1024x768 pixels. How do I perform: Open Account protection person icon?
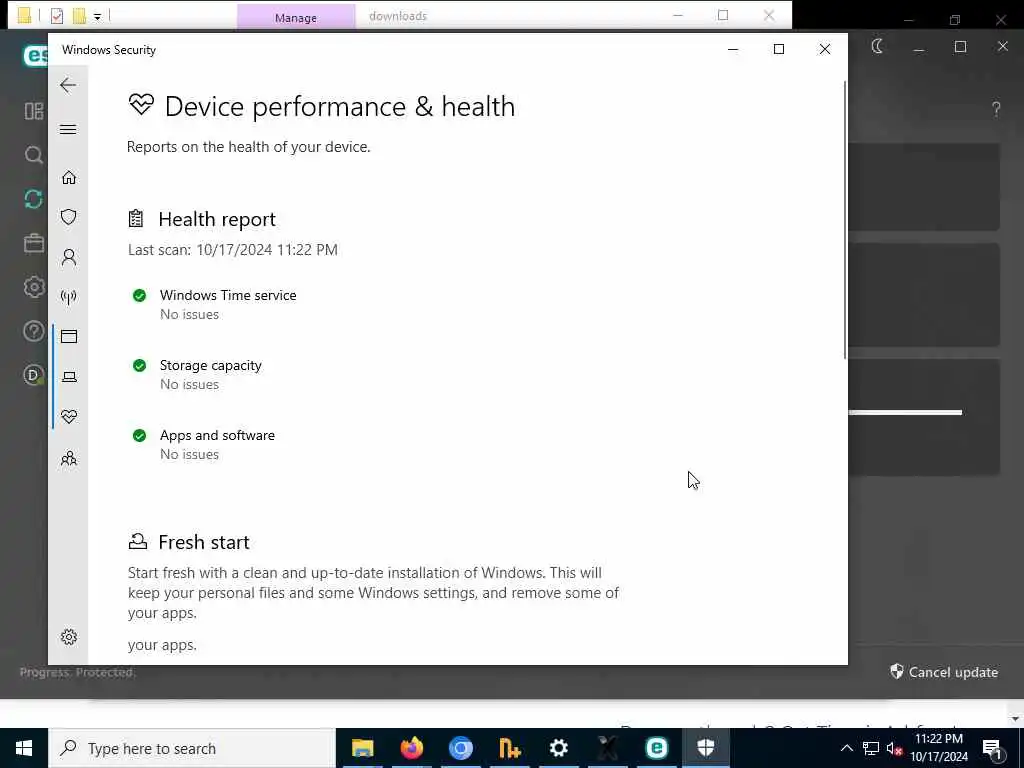coord(69,257)
